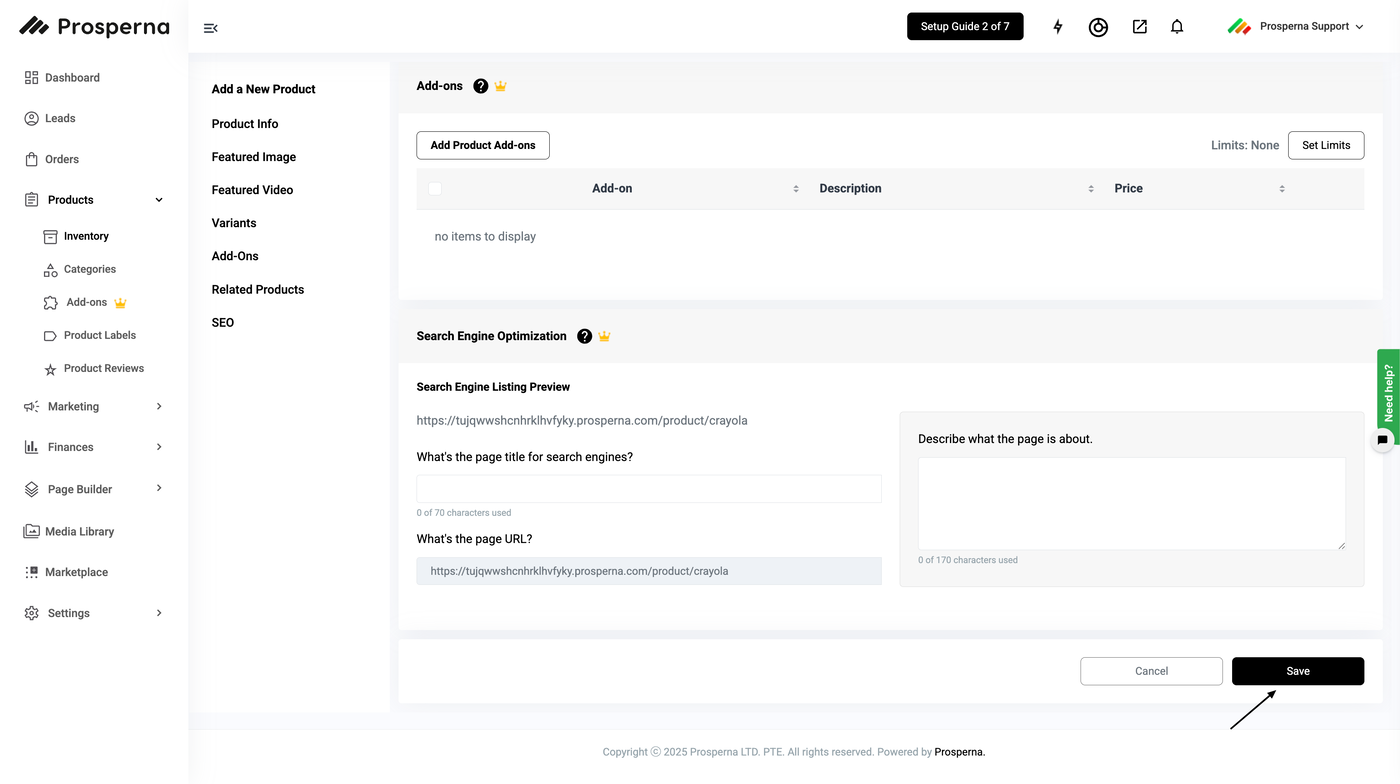Collapse the Products sidebar section

159,200
